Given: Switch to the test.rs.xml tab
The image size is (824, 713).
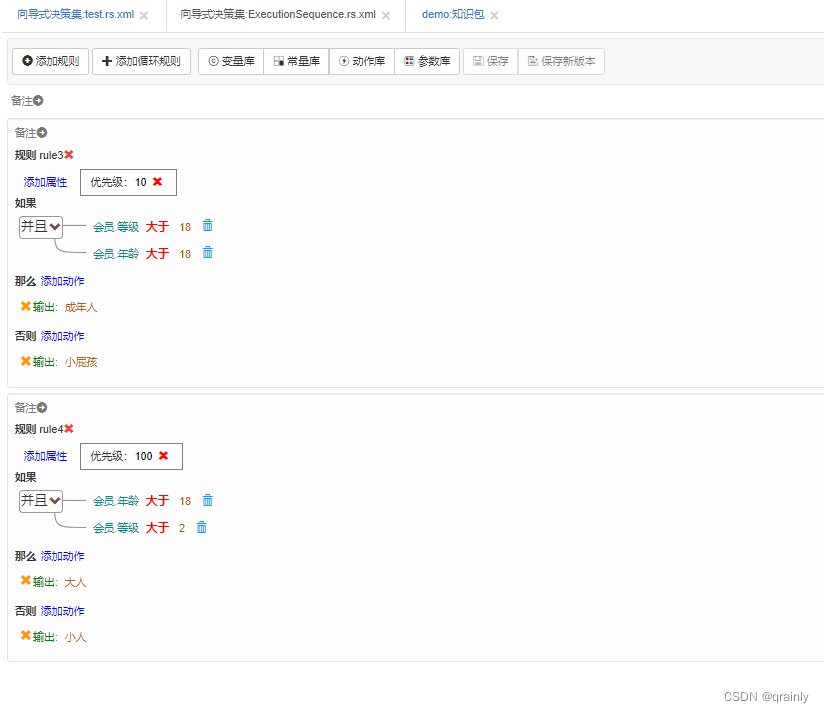Looking at the screenshot, I should (x=76, y=15).
